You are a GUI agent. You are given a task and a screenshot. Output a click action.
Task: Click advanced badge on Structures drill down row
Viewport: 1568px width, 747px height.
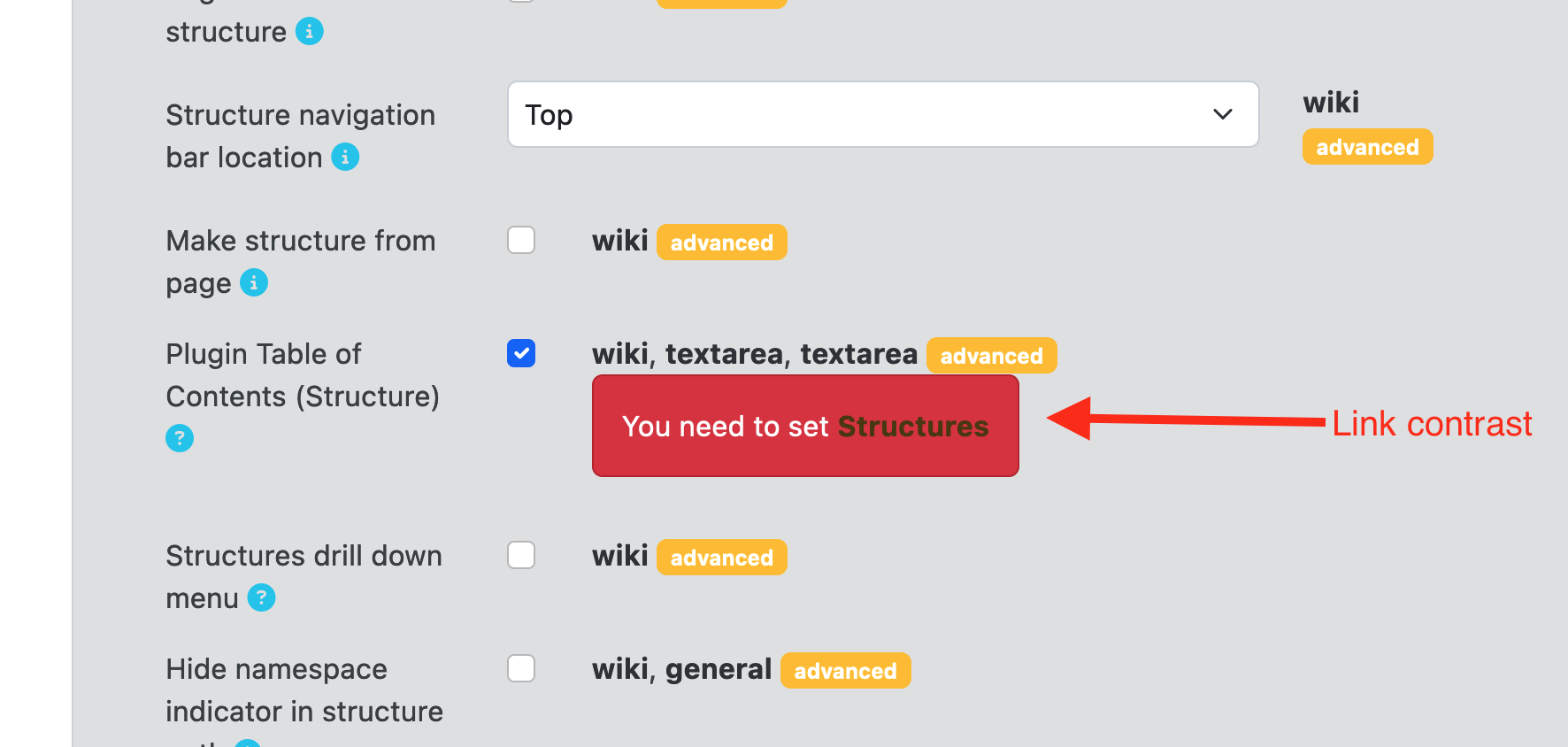pos(721,558)
